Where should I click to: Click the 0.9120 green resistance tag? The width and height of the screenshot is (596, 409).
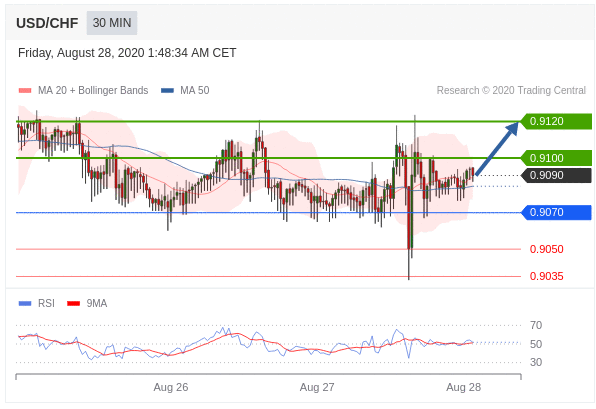556,121
